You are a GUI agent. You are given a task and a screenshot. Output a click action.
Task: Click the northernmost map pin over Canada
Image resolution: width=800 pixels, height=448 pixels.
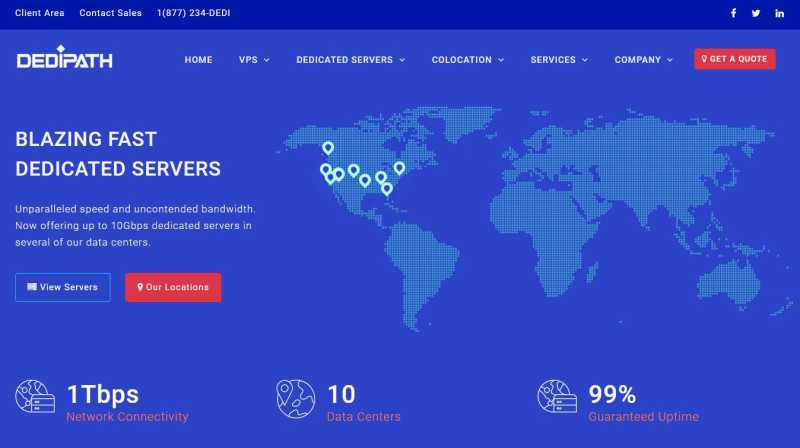[328, 148]
